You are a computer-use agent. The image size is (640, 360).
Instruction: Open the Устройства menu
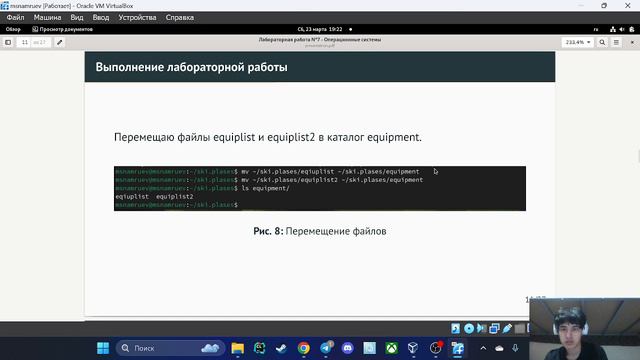click(137, 18)
